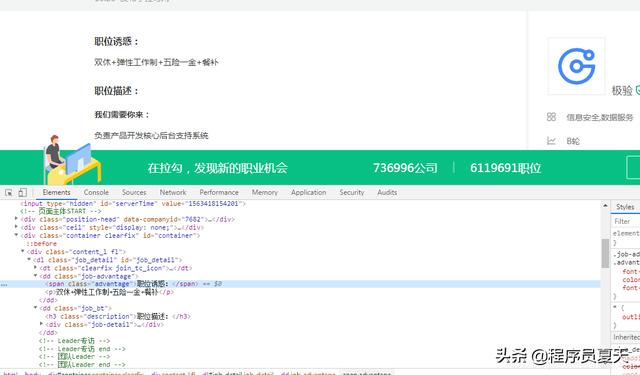Click the 负责产品开发核心后台支持系统 line
Viewport: 640px width, 375px height.
click(x=151, y=135)
